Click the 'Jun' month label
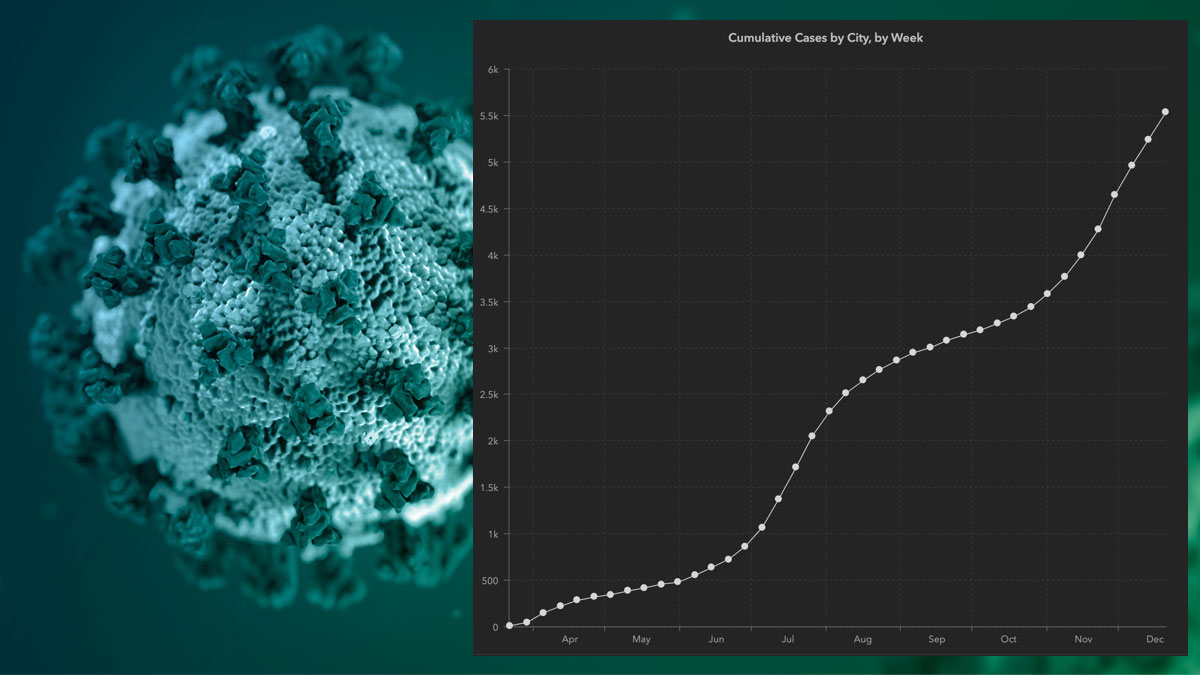Viewport: 1200px width, 675px height. point(716,639)
